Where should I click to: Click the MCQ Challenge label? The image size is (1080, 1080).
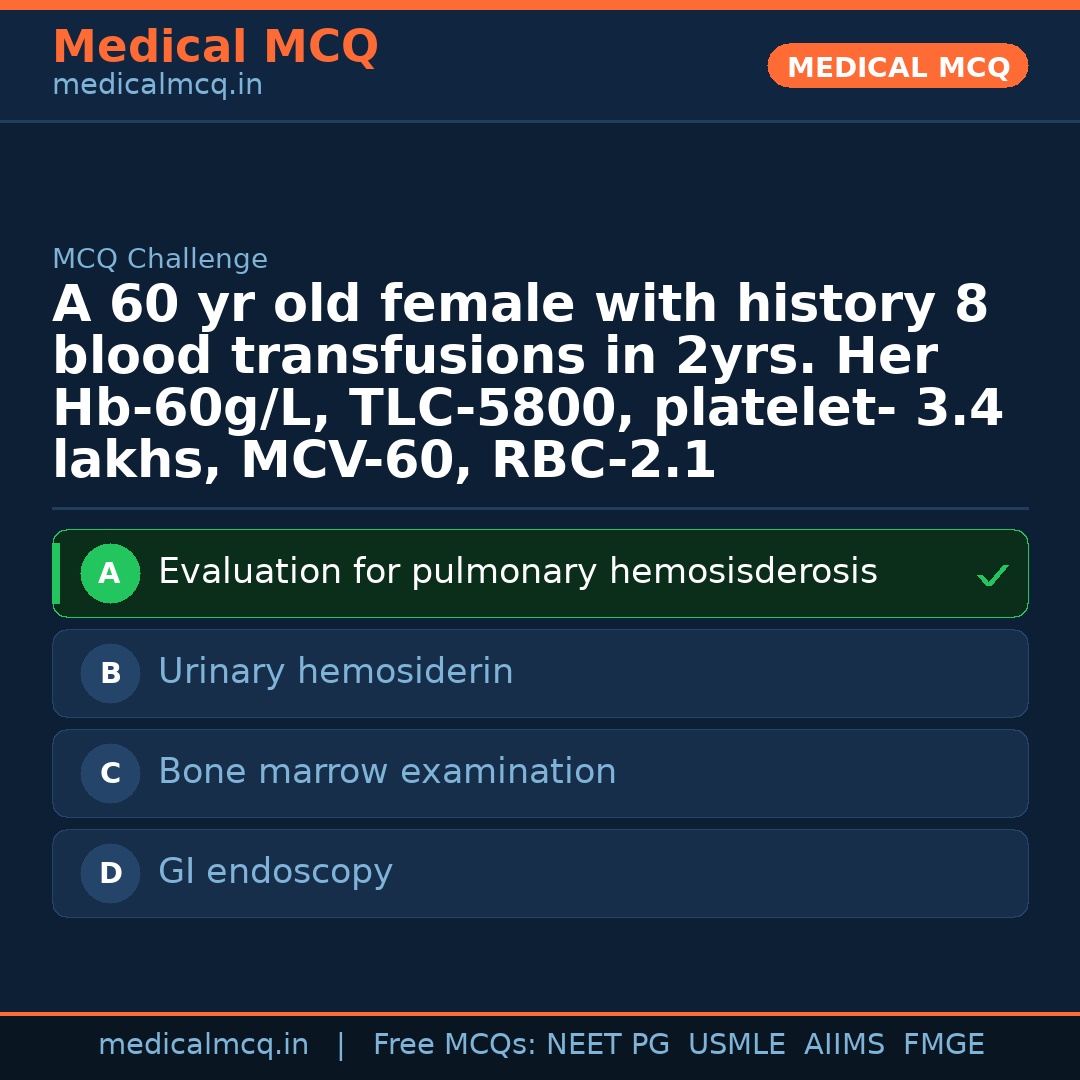[160, 258]
